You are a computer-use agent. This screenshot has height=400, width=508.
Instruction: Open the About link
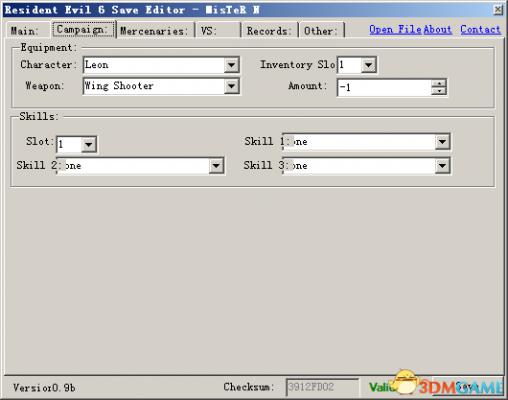pyautogui.click(x=438, y=29)
